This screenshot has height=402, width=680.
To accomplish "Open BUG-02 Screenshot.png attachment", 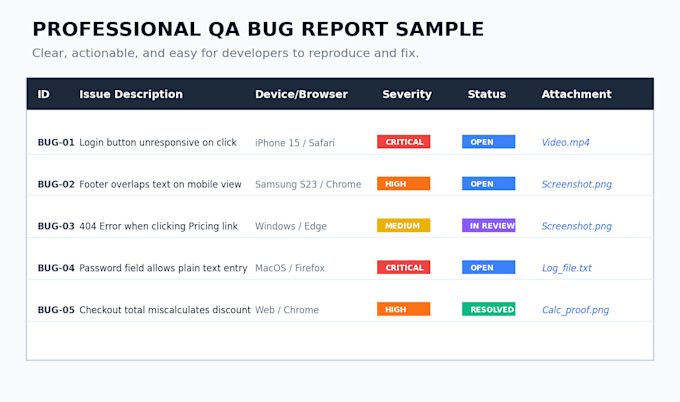I will click(577, 184).
